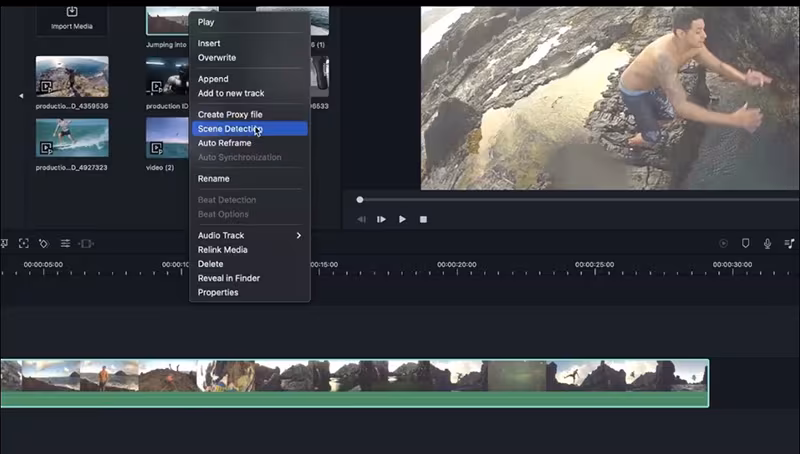Play the preview video
This screenshot has width=800, height=454.
(403, 219)
